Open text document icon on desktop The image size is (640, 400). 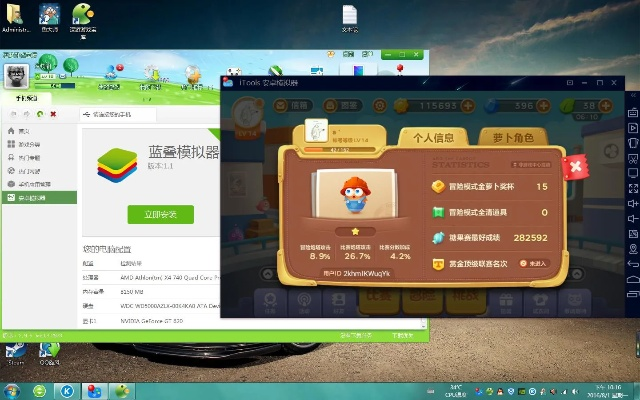[350, 18]
